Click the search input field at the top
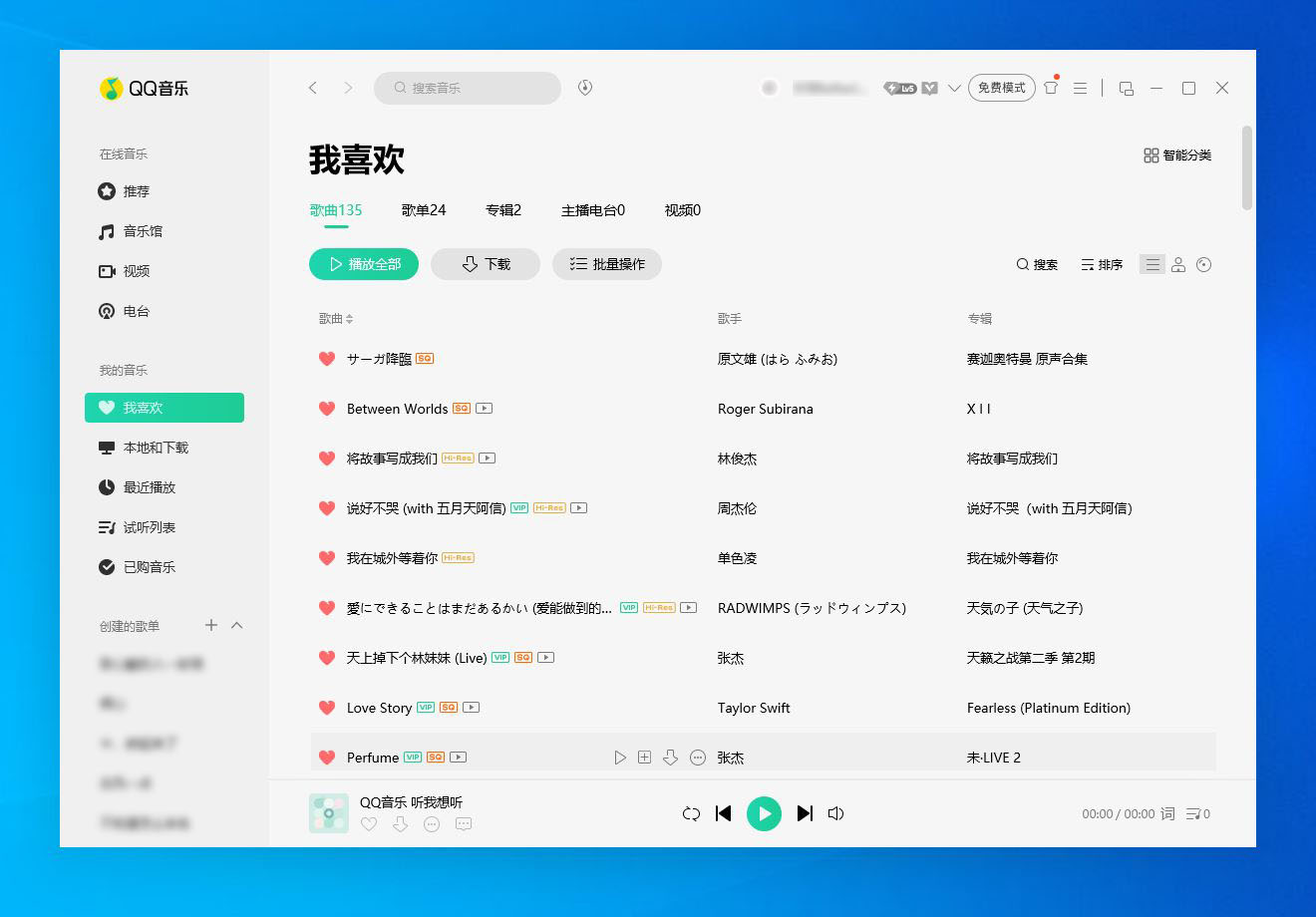The width and height of the screenshot is (1316, 917). [x=467, y=88]
